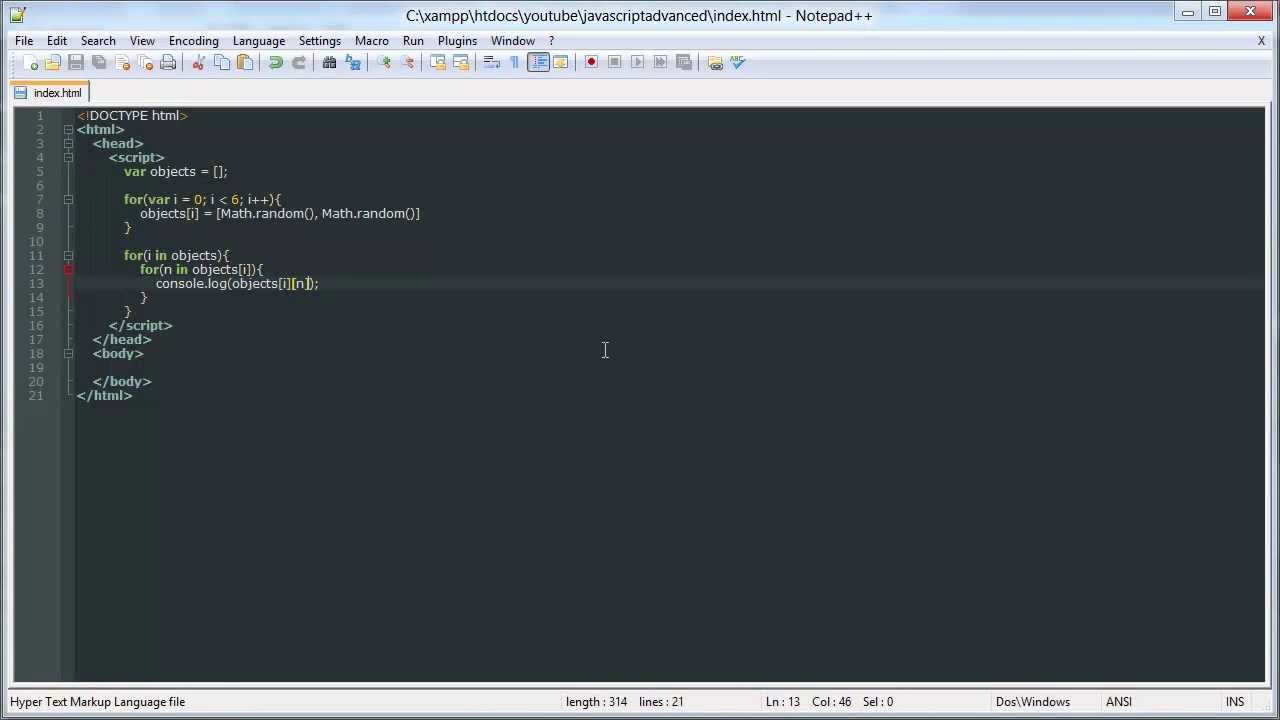Click the DOCTYPE html line
Image resolution: width=1280 pixels, height=720 pixels.
(132, 116)
